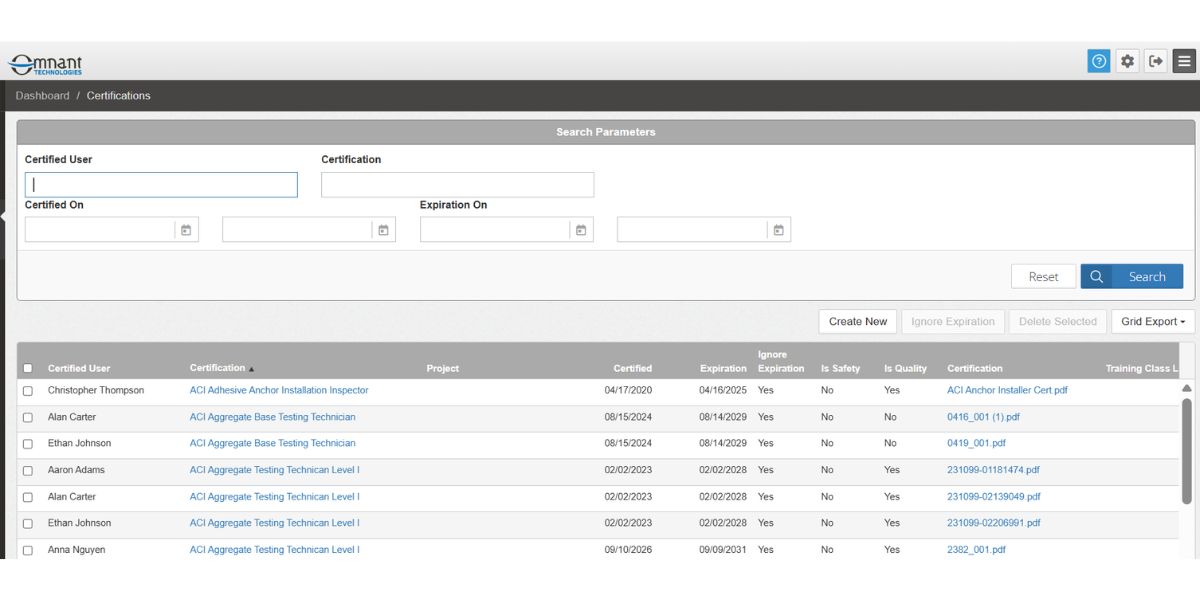Check Ethan Johnson Testing Level I row checkbox

tap(28, 523)
